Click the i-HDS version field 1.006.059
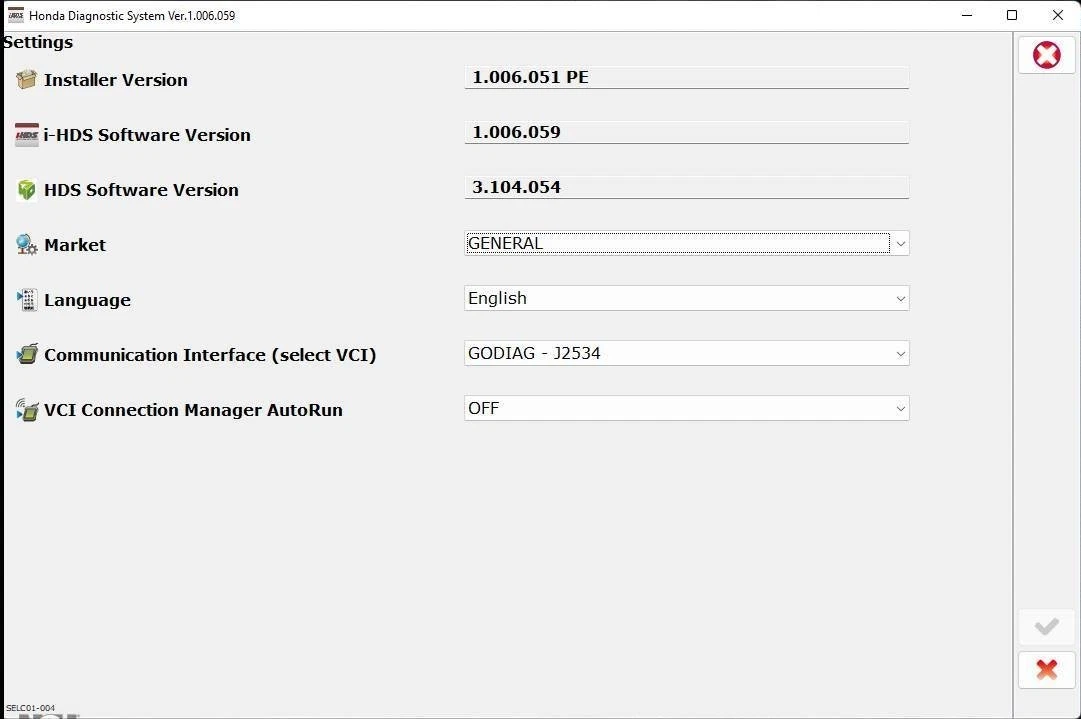 point(687,132)
